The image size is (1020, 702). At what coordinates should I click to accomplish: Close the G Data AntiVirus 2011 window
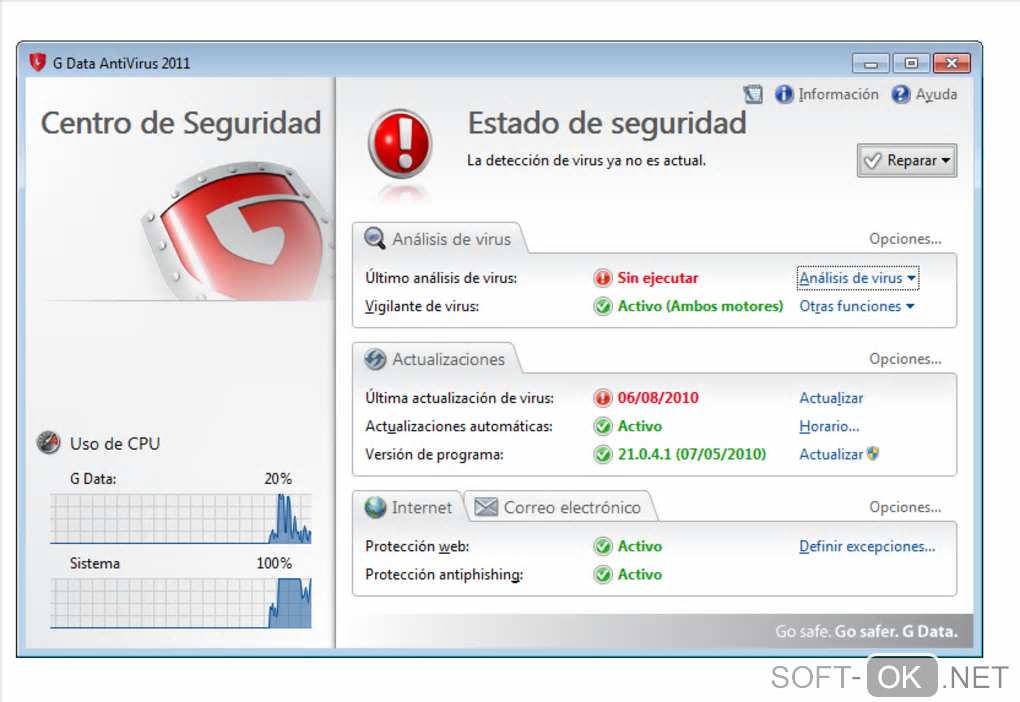point(952,63)
